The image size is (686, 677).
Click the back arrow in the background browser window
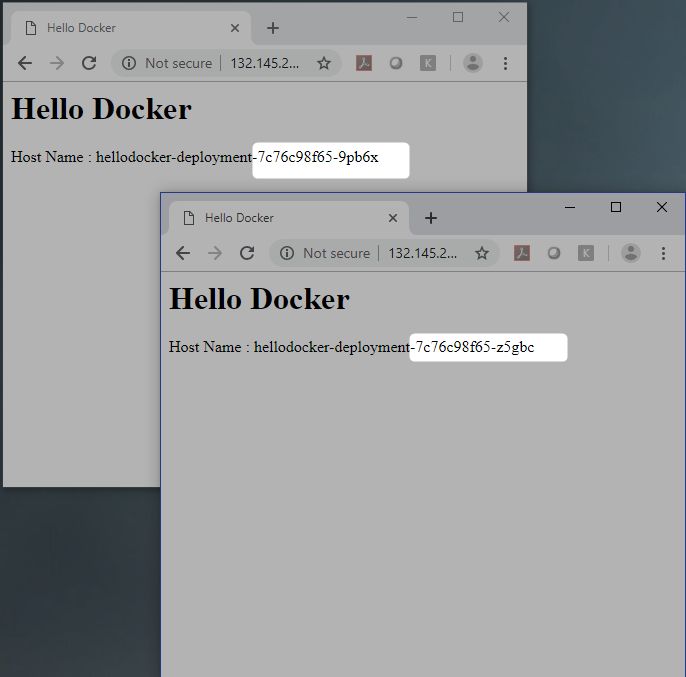coord(25,63)
